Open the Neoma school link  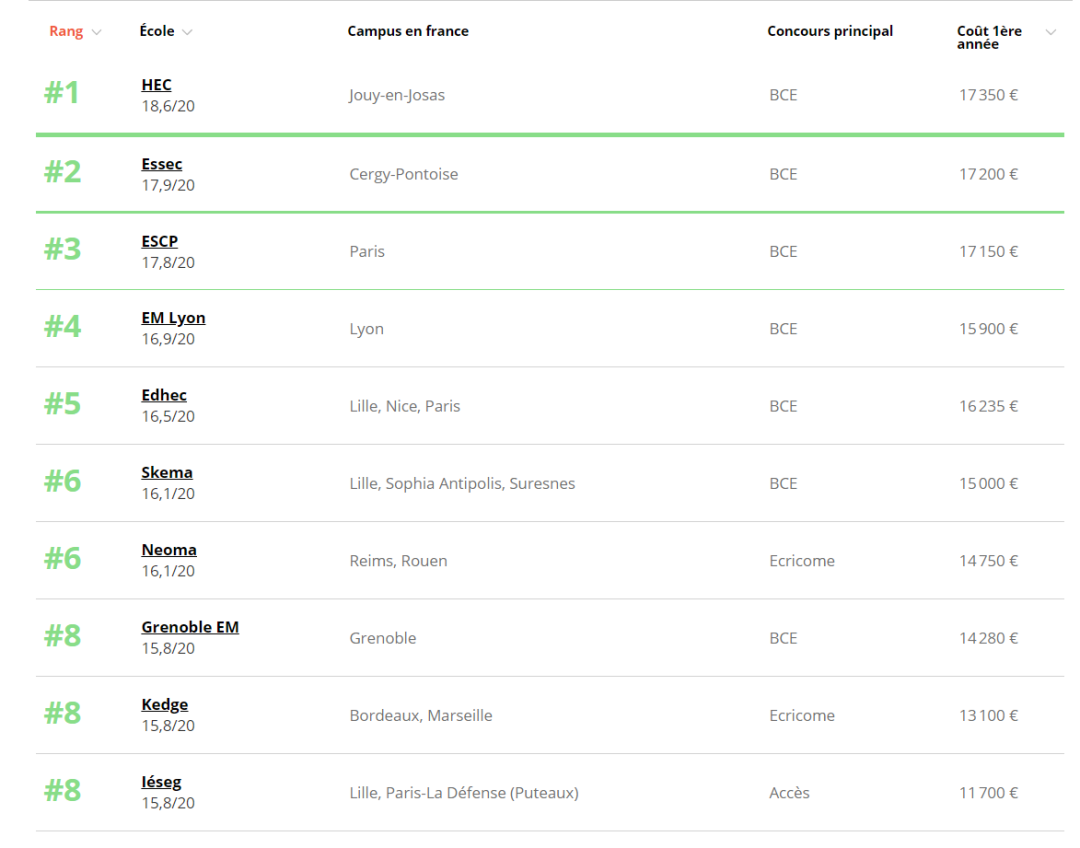(x=169, y=550)
